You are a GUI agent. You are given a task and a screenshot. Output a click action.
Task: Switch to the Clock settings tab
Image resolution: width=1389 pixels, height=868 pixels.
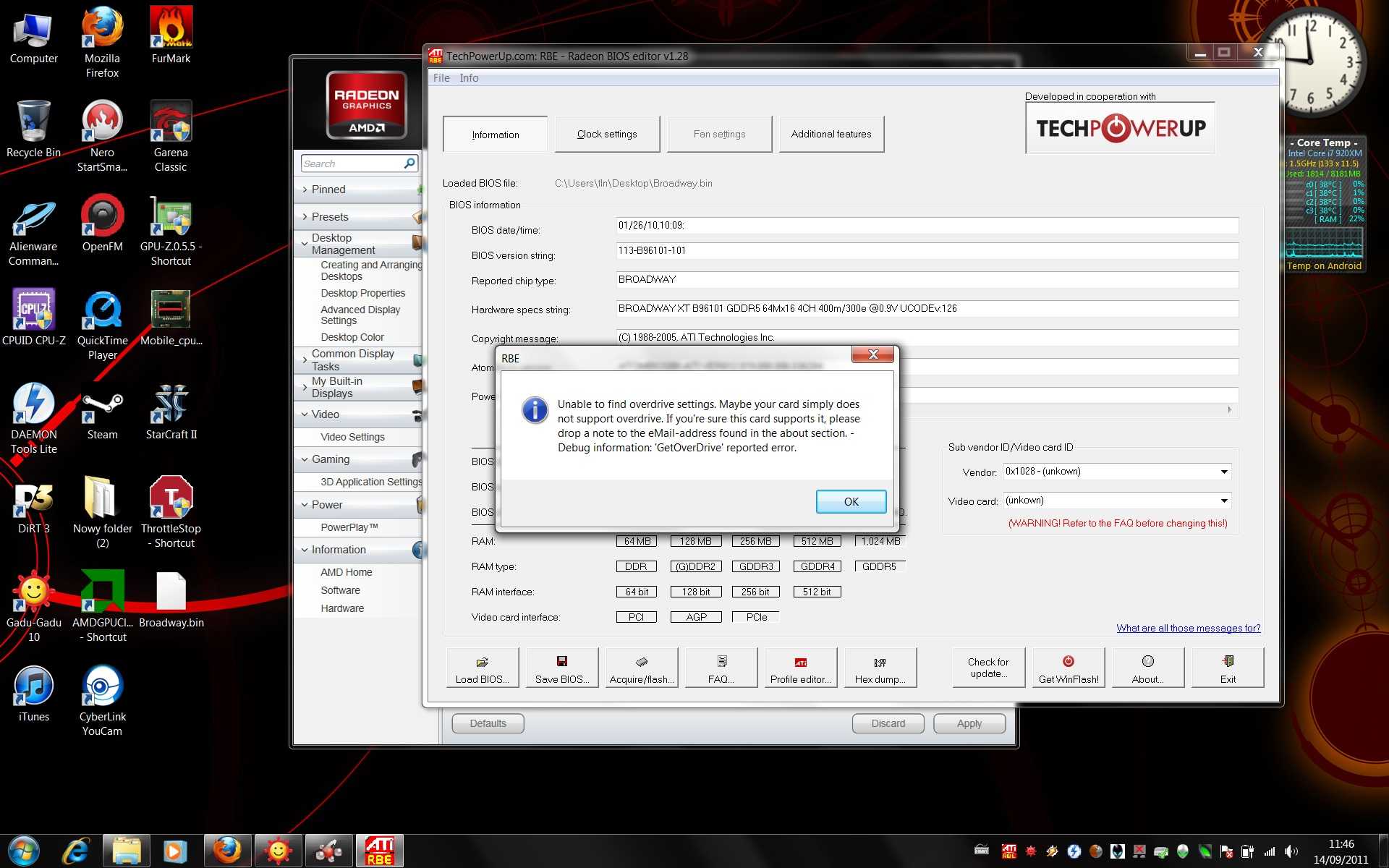click(607, 134)
